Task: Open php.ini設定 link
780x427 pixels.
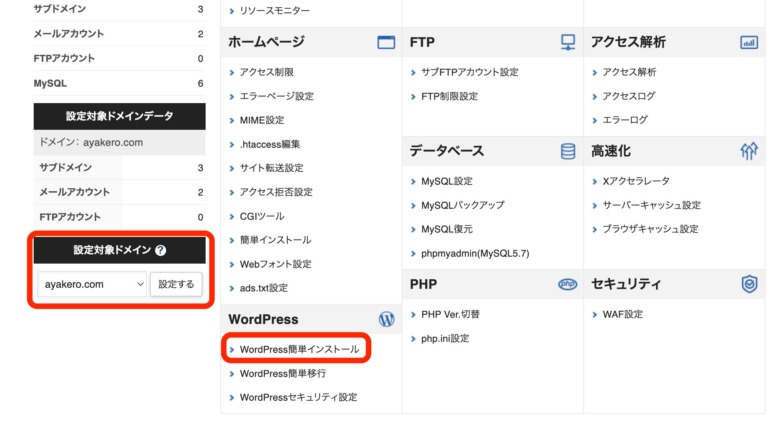Action: click(x=445, y=338)
